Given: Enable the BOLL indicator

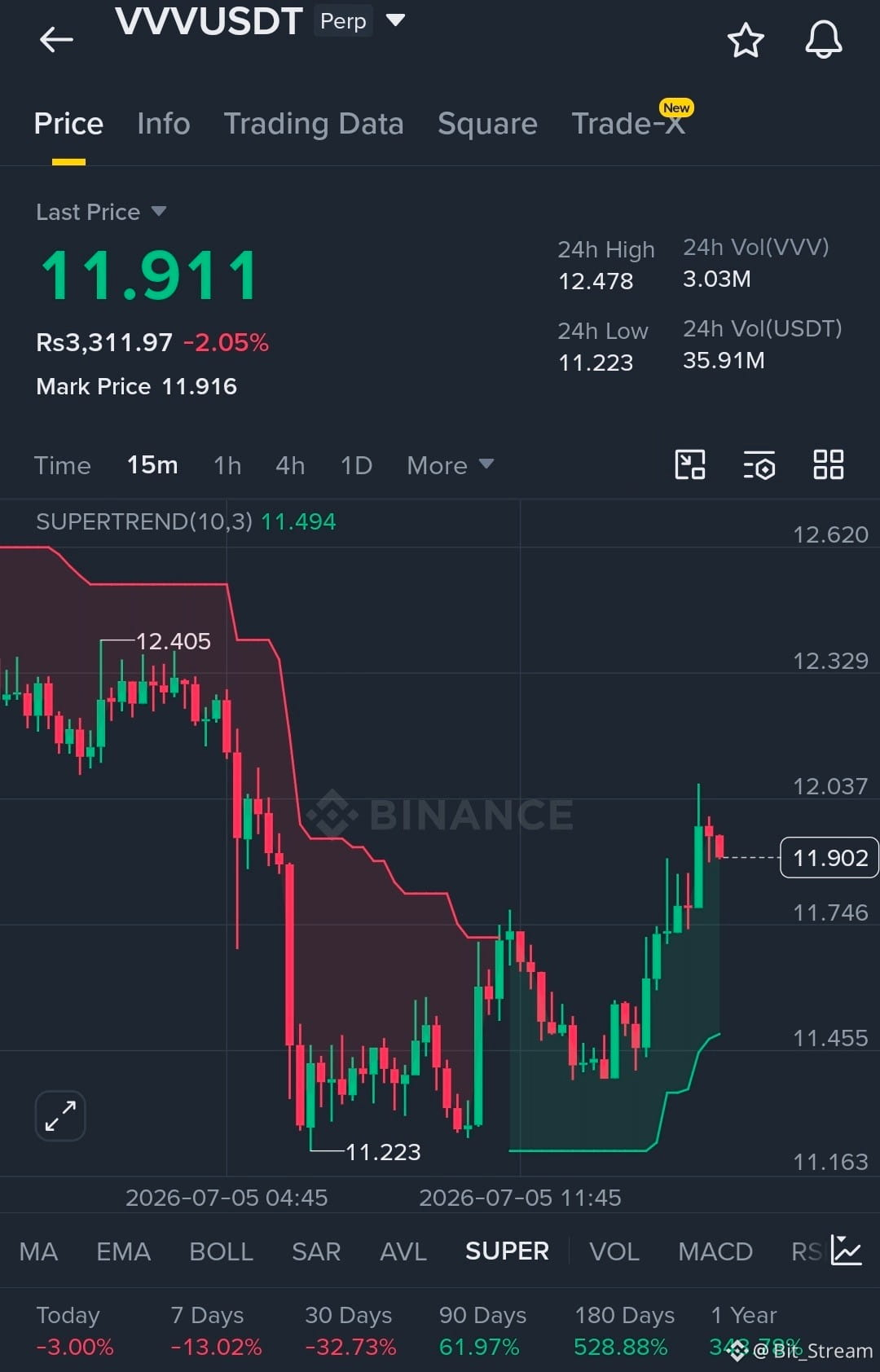Looking at the screenshot, I should 221,1251.
